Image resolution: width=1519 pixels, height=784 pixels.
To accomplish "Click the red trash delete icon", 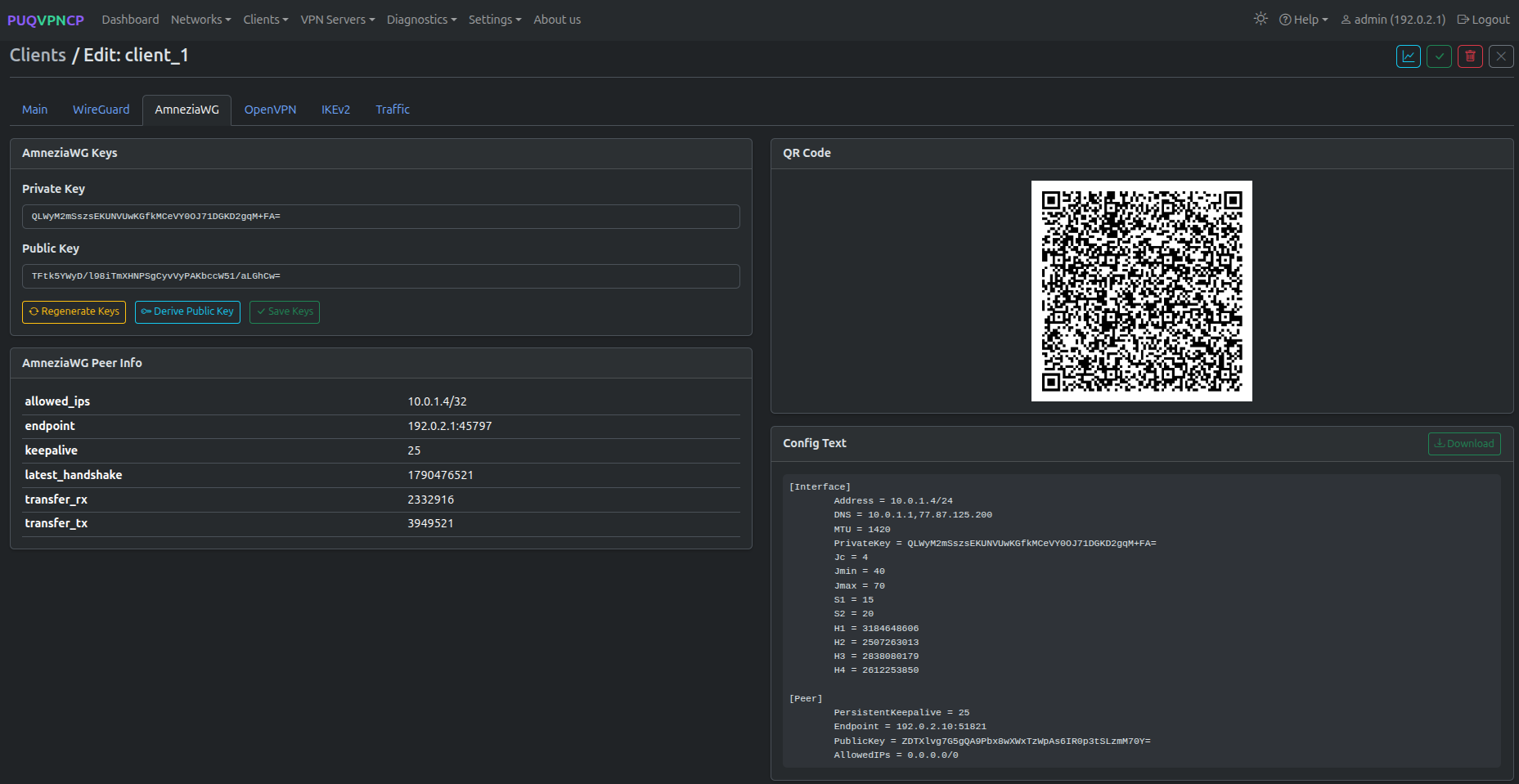I will (1470, 56).
